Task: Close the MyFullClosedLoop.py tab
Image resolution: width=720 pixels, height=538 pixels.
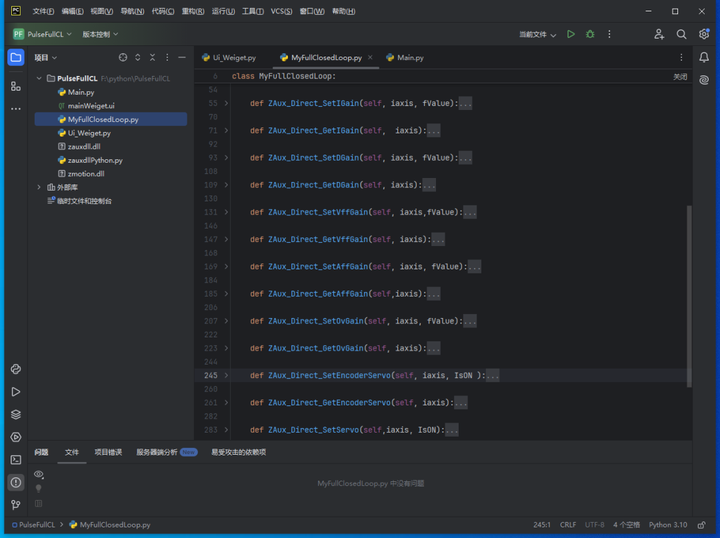Action: 370,57
